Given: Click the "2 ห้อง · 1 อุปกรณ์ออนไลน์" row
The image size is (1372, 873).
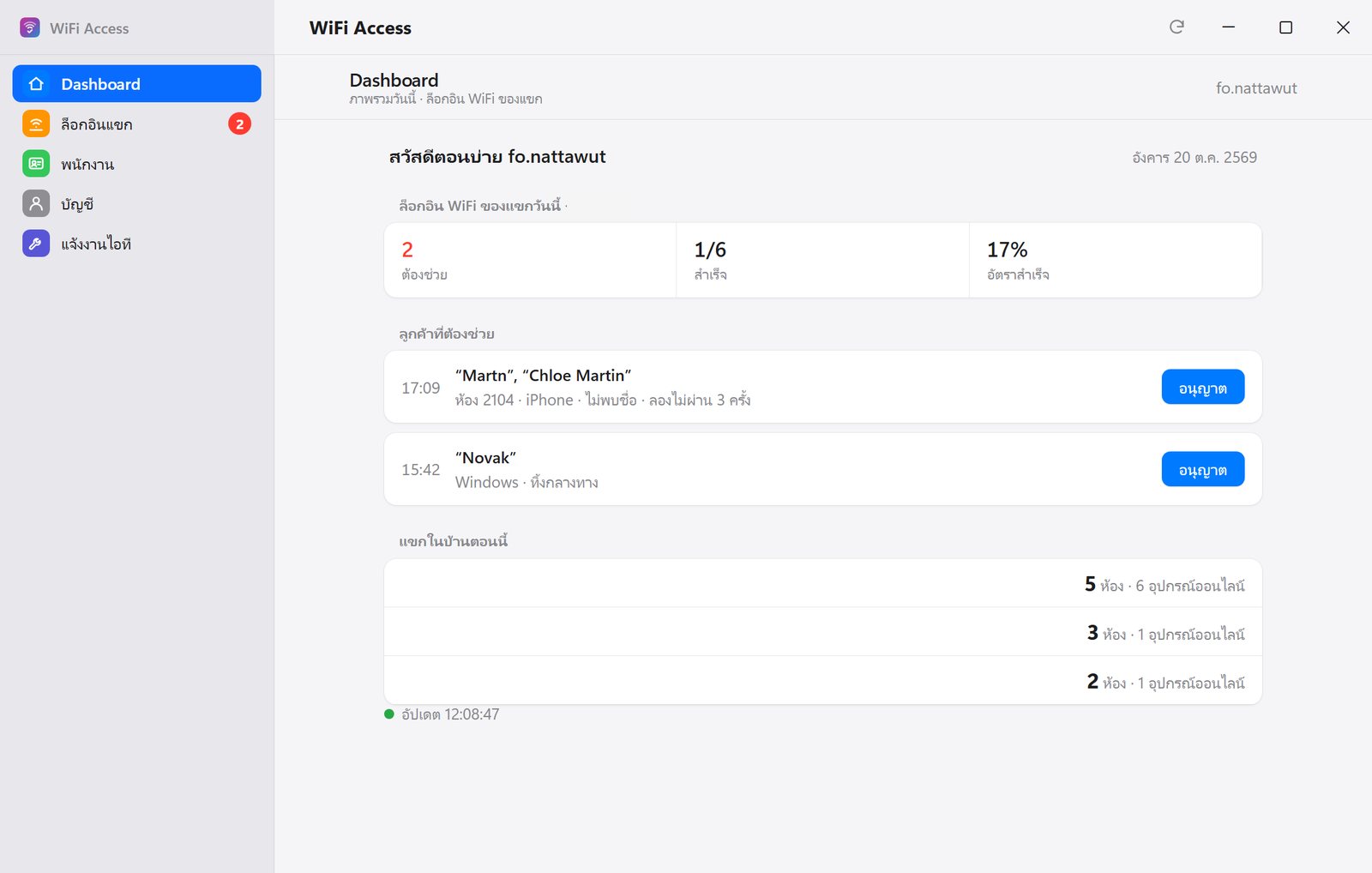Looking at the screenshot, I should pos(823,681).
